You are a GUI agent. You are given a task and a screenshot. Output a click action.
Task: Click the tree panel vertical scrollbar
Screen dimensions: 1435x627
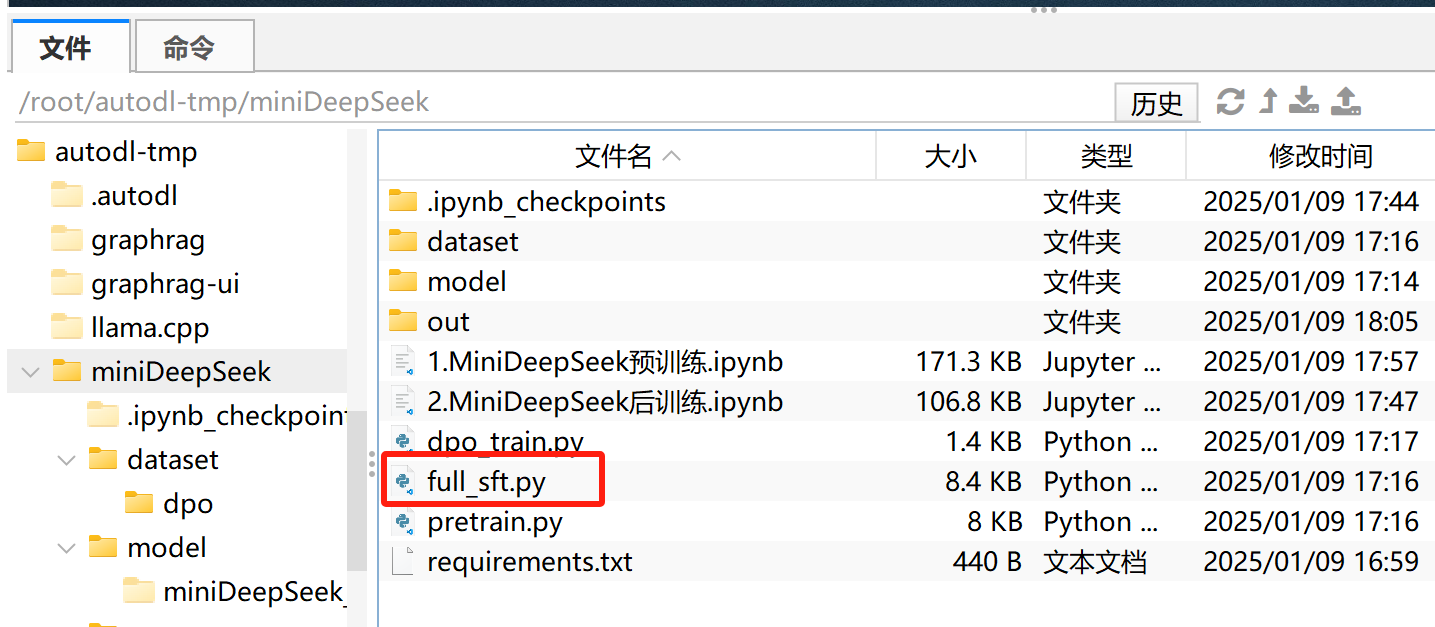point(356,490)
